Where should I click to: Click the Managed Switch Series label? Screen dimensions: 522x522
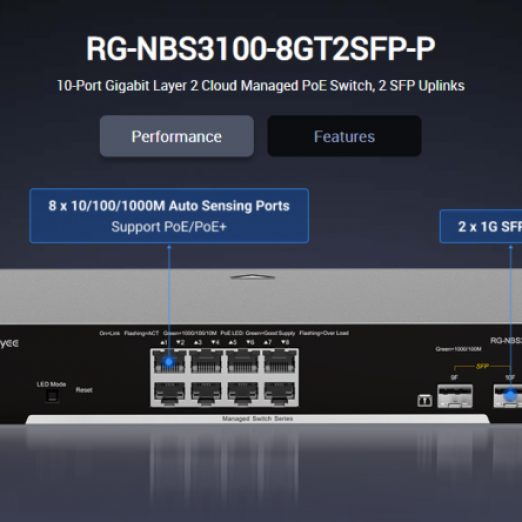click(257, 419)
